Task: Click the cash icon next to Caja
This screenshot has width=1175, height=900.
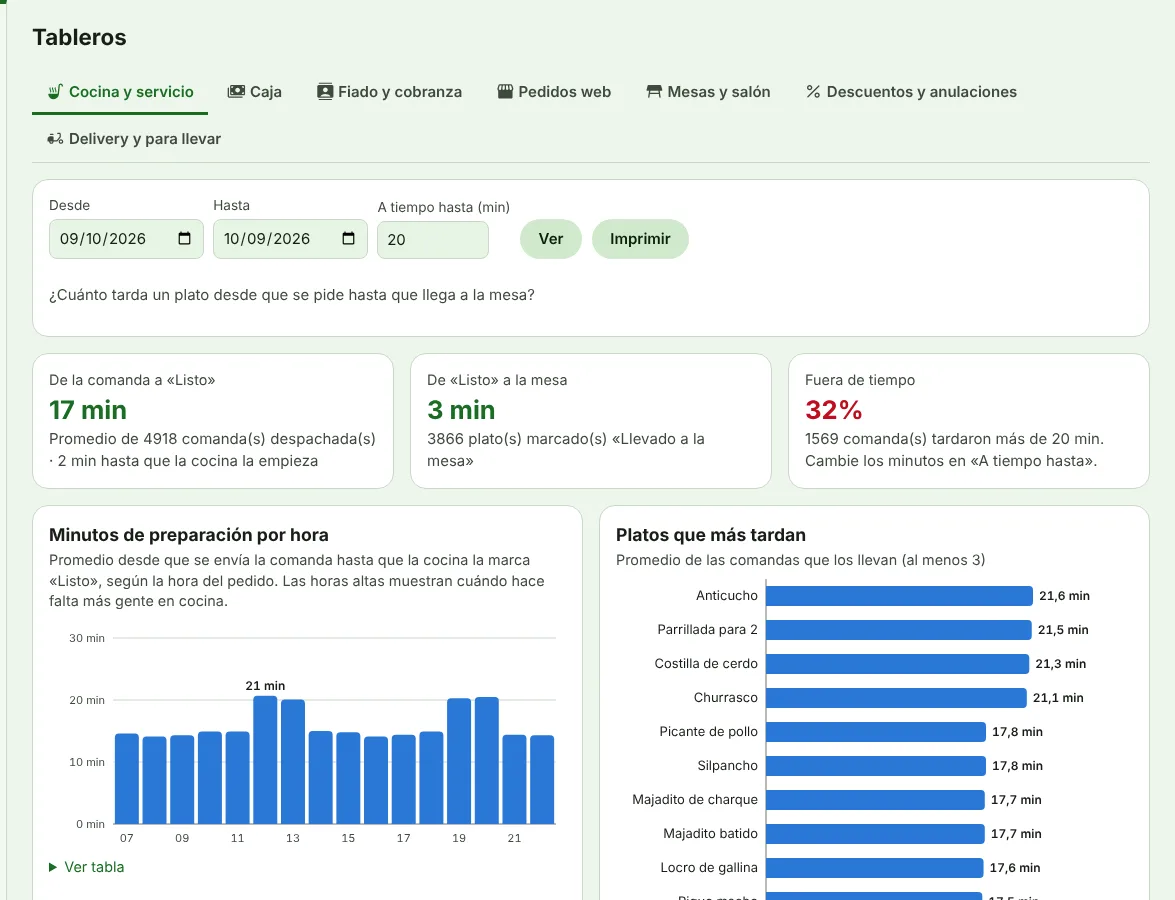Action: point(236,91)
